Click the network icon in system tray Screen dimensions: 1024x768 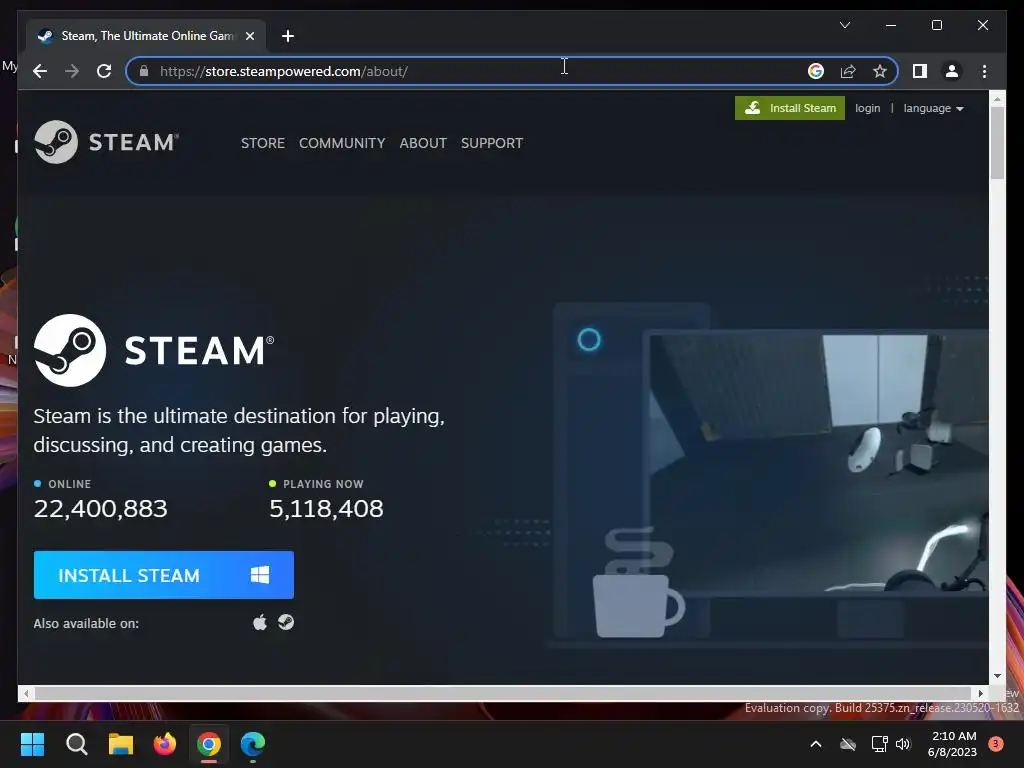tap(879, 744)
